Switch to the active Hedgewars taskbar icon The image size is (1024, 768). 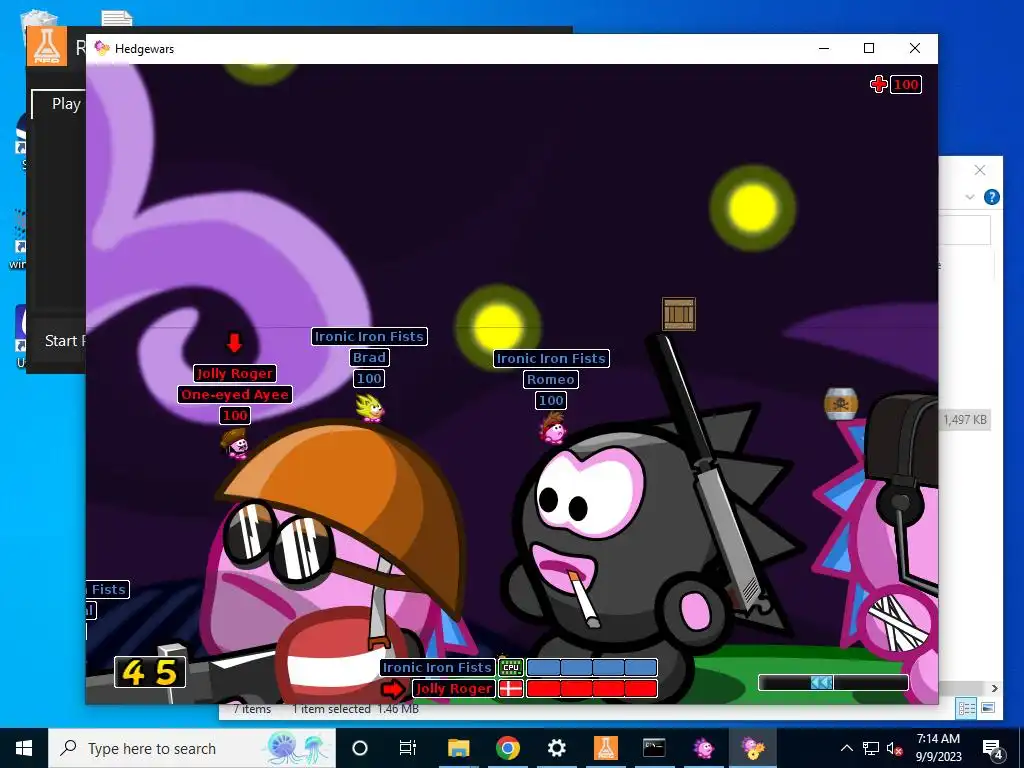[752, 748]
